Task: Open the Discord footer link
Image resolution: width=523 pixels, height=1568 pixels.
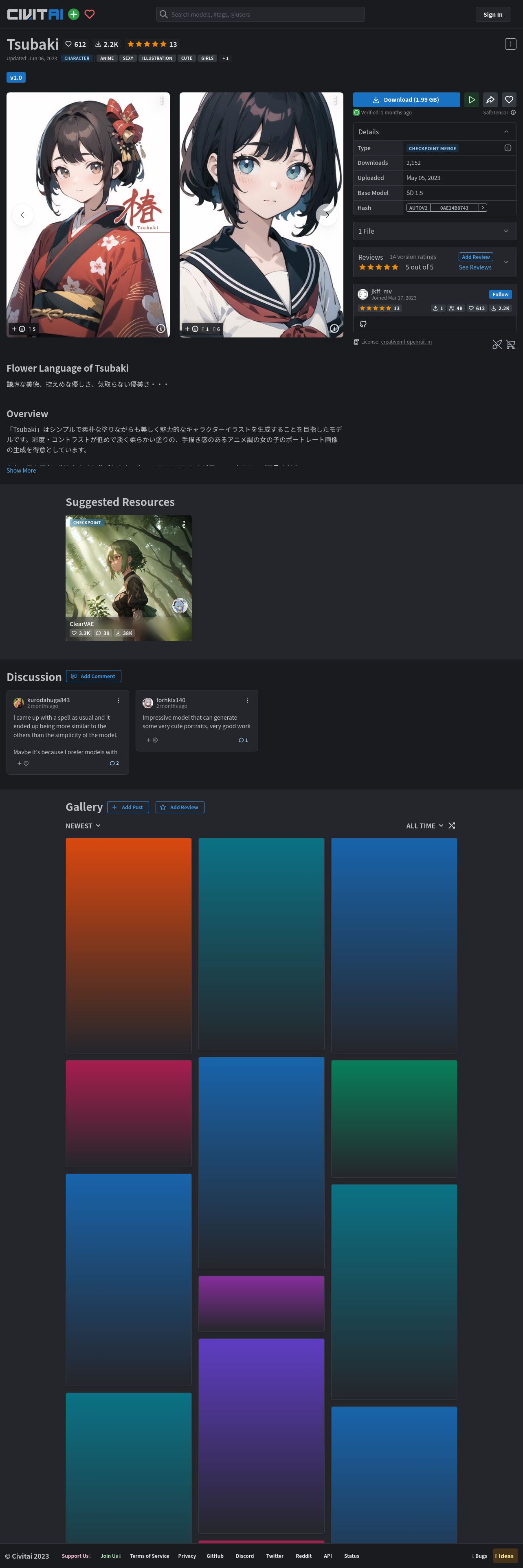Action: (245, 1556)
